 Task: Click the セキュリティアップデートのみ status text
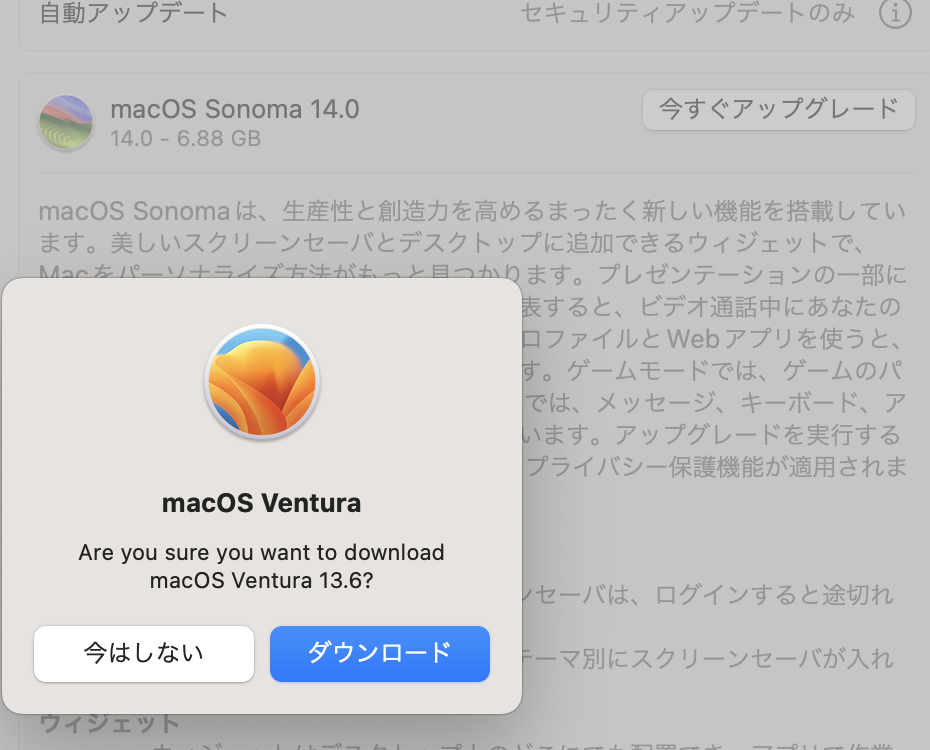coord(687,13)
